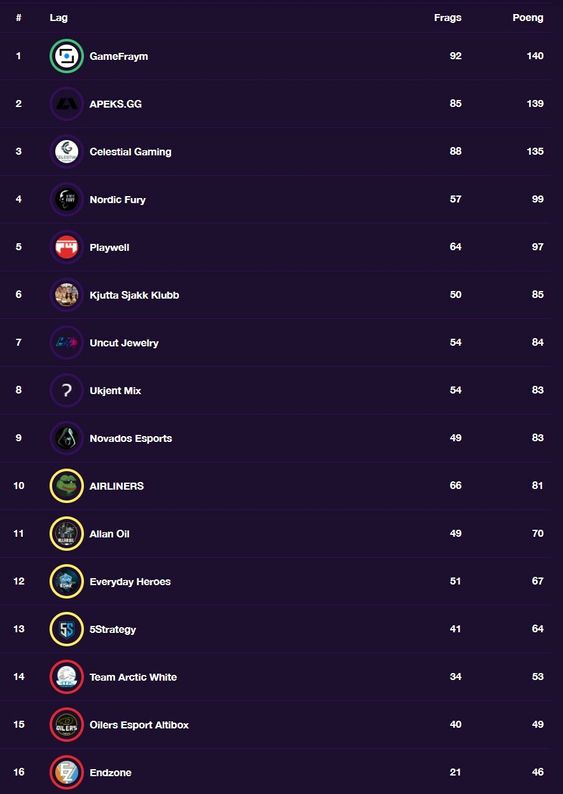Open the Novados Esports logo
This screenshot has width=563, height=794.
click(x=66, y=438)
